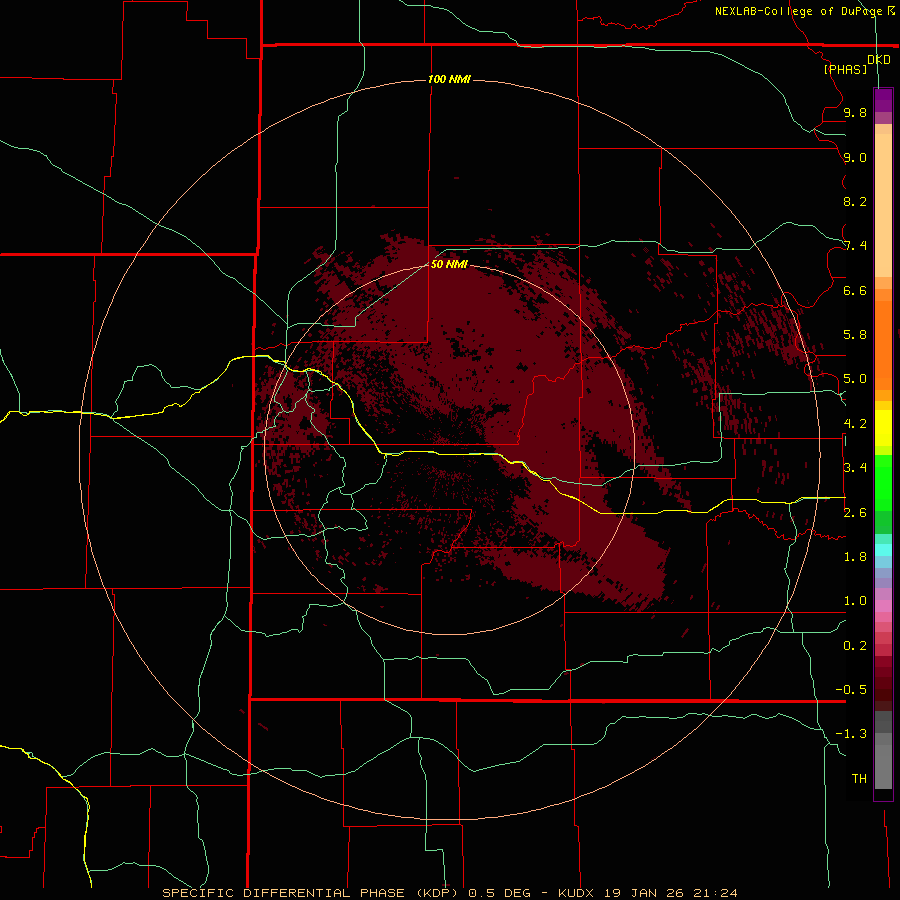Click the yellow segment of the colorbar
Viewport: 900px width, 900px height.
point(883,428)
